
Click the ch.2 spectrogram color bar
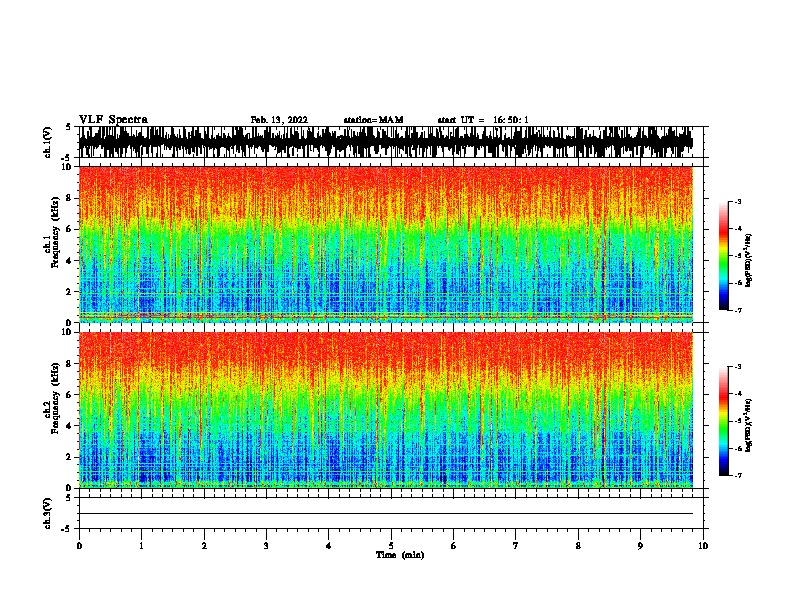[x=724, y=421]
